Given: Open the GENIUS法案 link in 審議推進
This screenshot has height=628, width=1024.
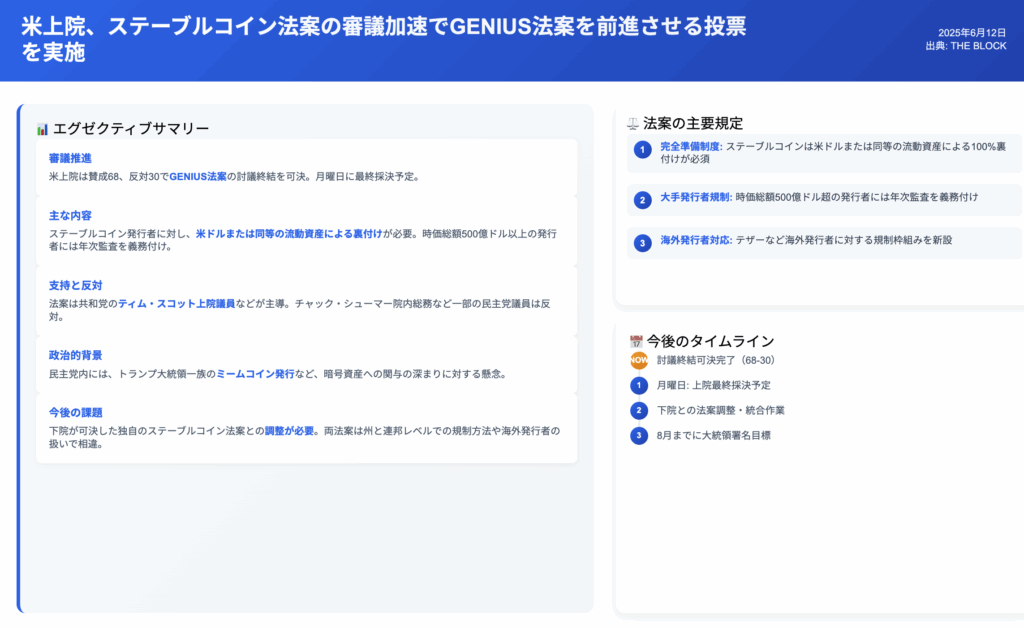Looking at the screenshot, I should coord(197,177).
